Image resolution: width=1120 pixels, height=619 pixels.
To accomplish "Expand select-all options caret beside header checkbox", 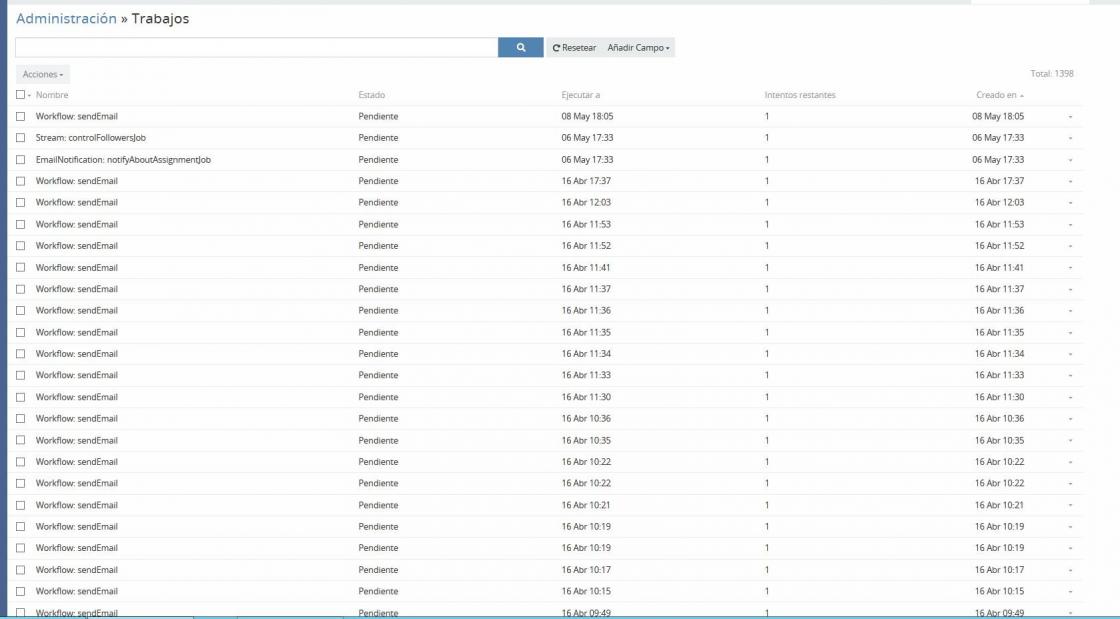I will click(30, 96).
